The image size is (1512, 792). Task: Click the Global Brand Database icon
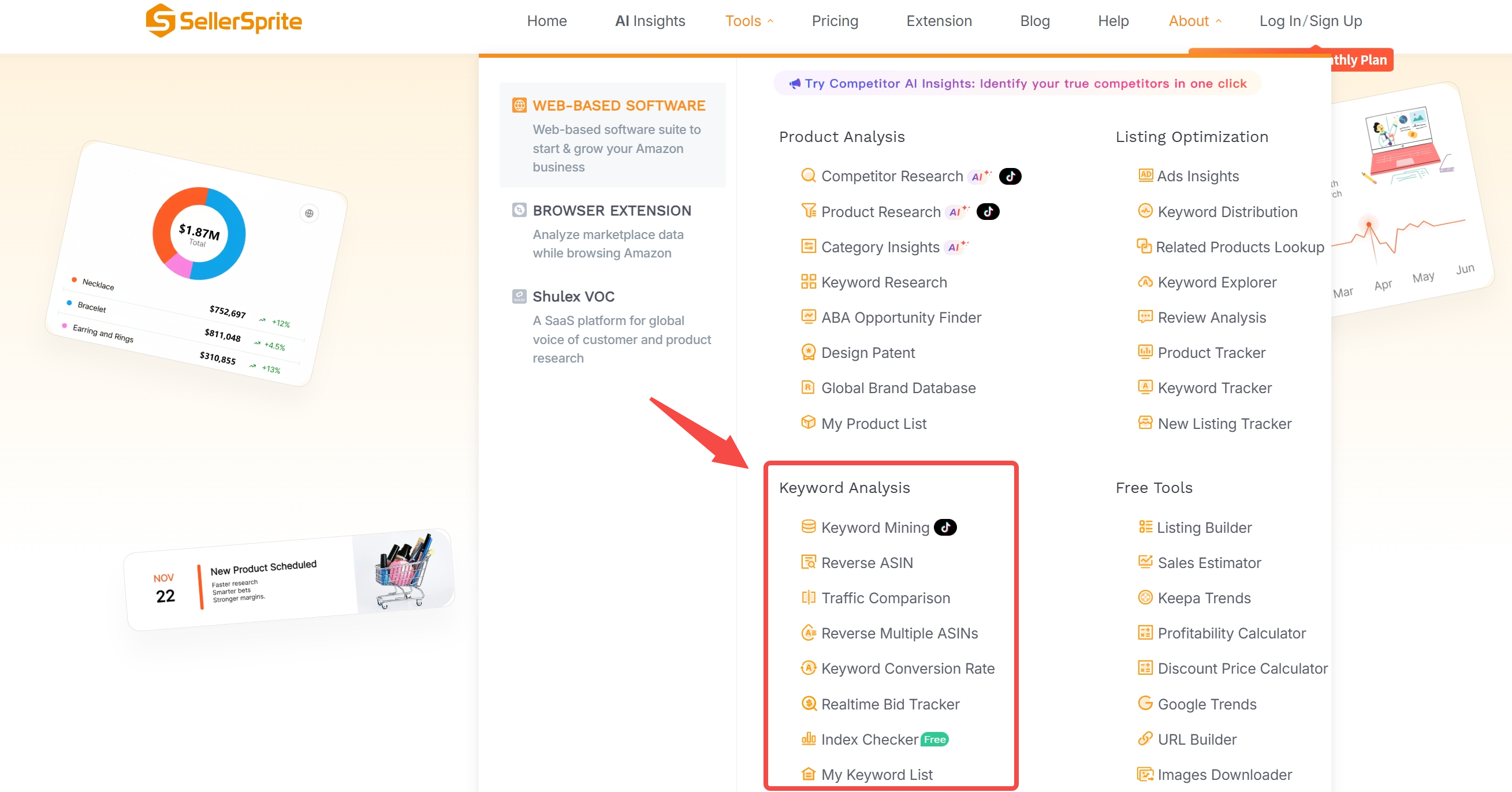point(808,387)
